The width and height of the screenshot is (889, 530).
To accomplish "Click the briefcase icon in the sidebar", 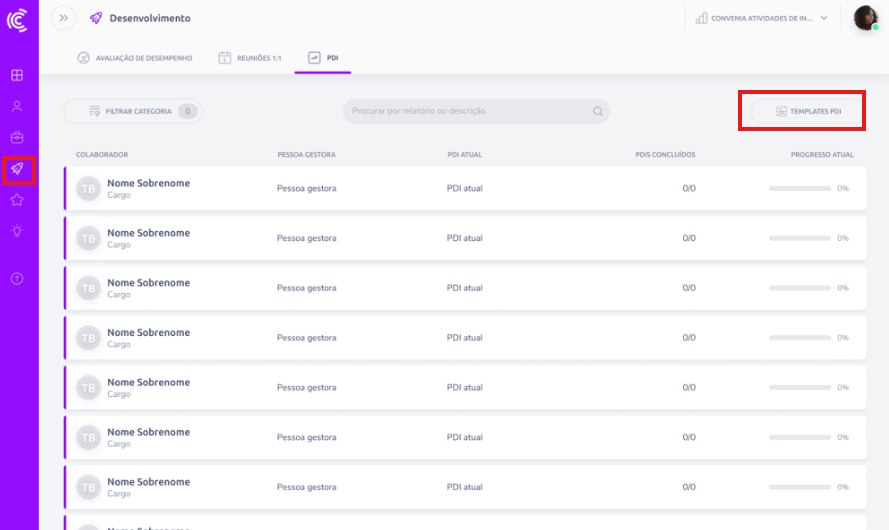I will tap(17, 137).
